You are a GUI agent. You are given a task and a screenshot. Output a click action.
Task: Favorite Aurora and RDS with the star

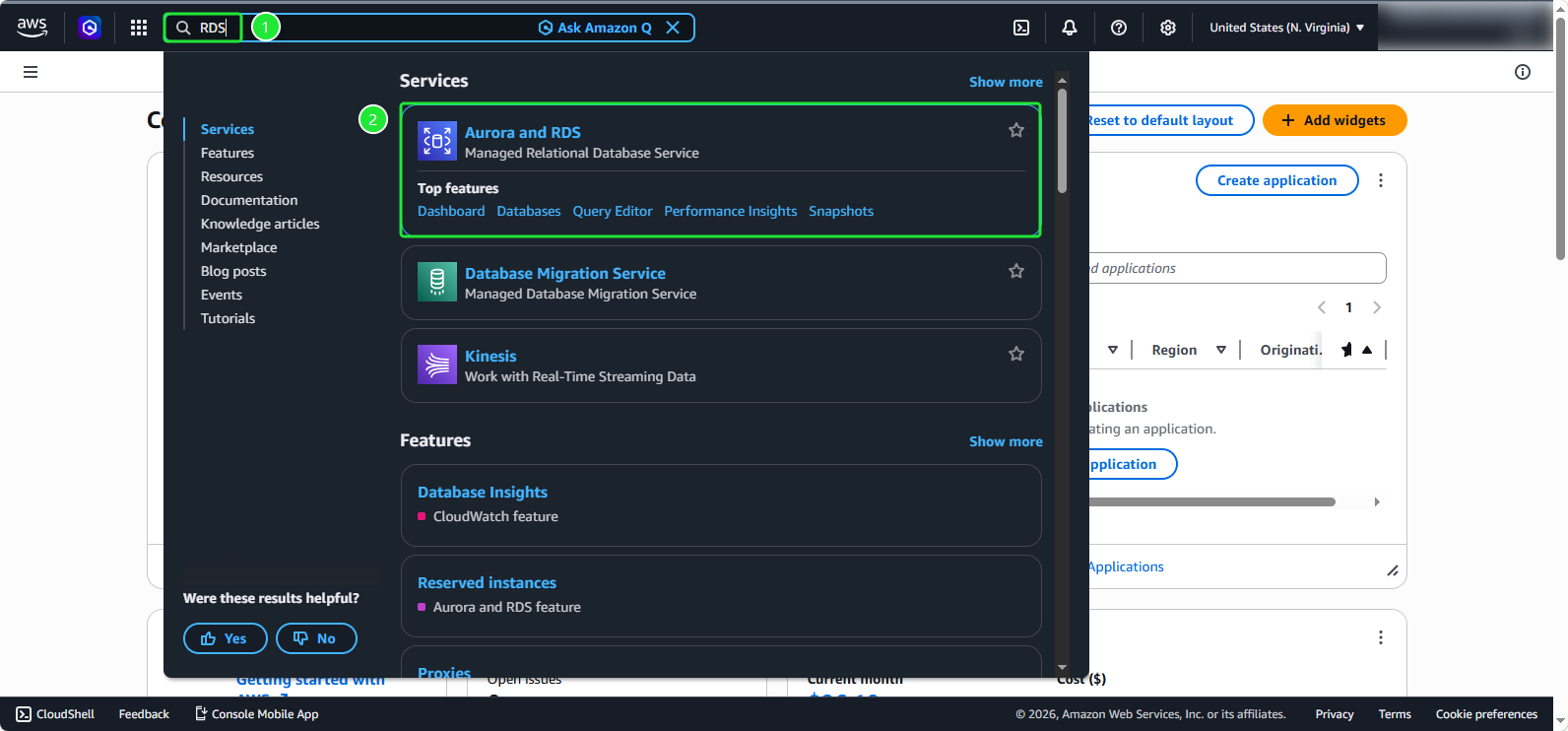[x=1016, y=130]
